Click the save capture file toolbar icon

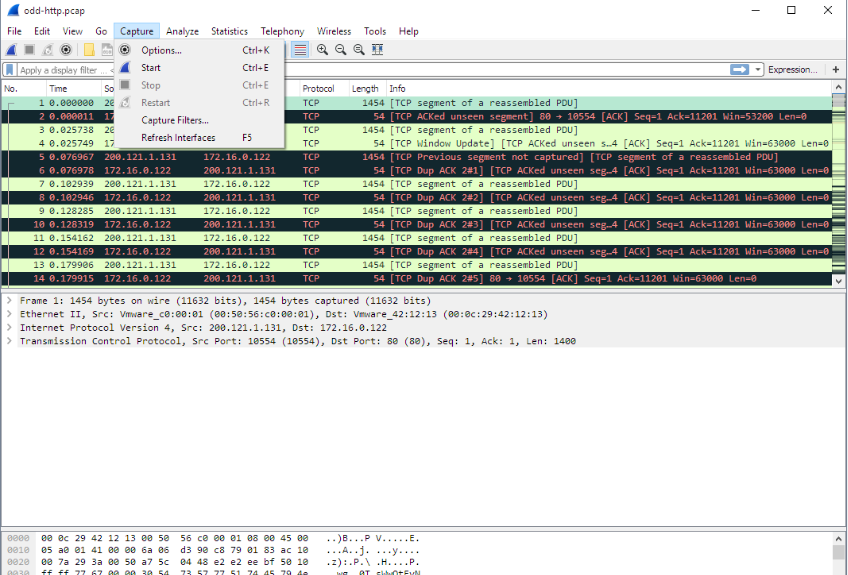[107, 50]
